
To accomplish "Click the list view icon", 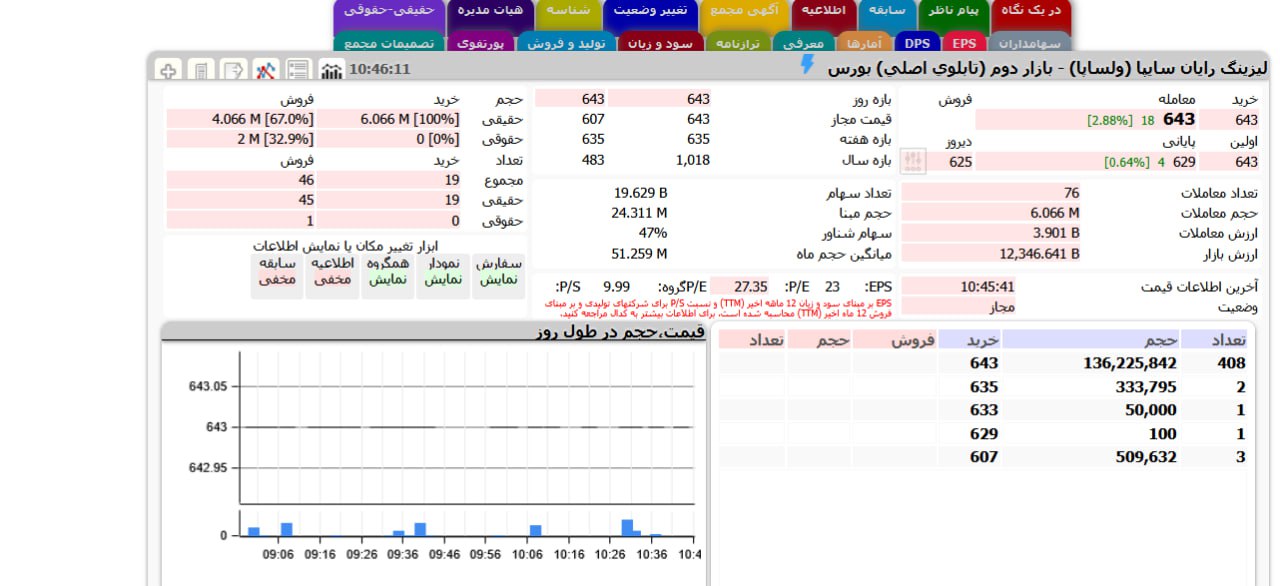I will point(298,70).
